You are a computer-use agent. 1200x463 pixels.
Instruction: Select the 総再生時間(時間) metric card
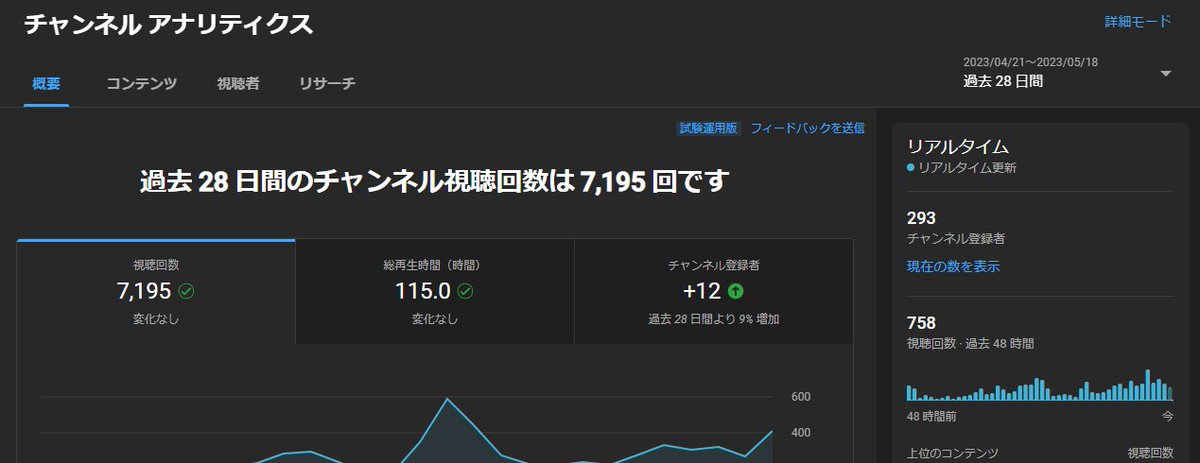[435, 292]
